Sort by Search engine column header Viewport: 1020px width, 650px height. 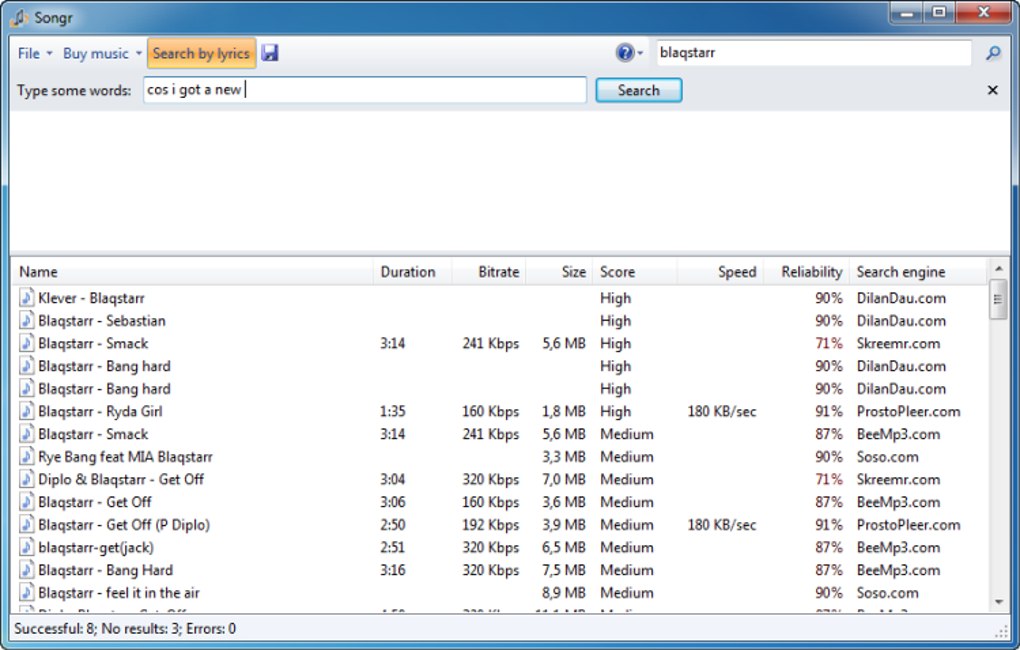tap(918, 272)
